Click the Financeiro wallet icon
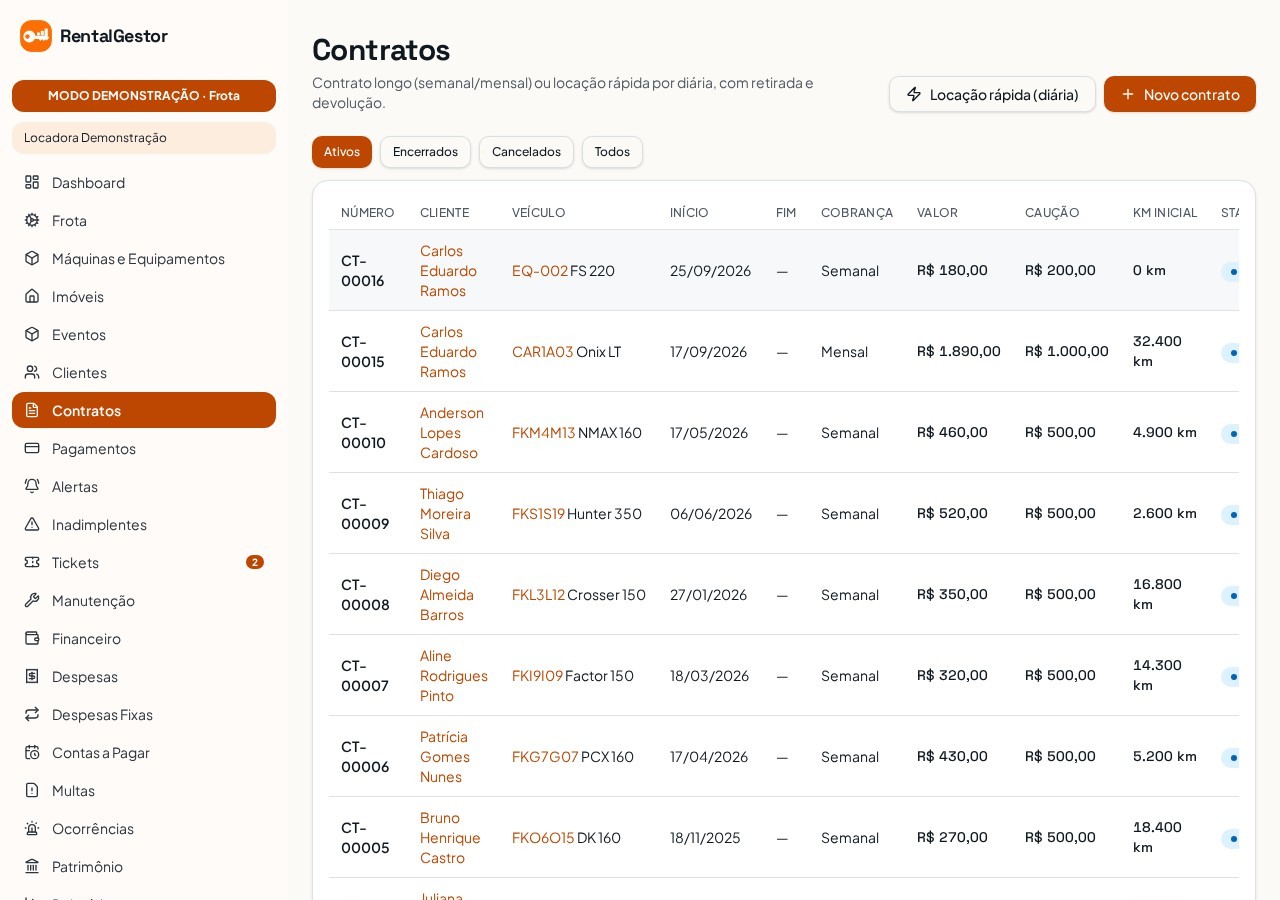1280x900 pixels. 32,638
